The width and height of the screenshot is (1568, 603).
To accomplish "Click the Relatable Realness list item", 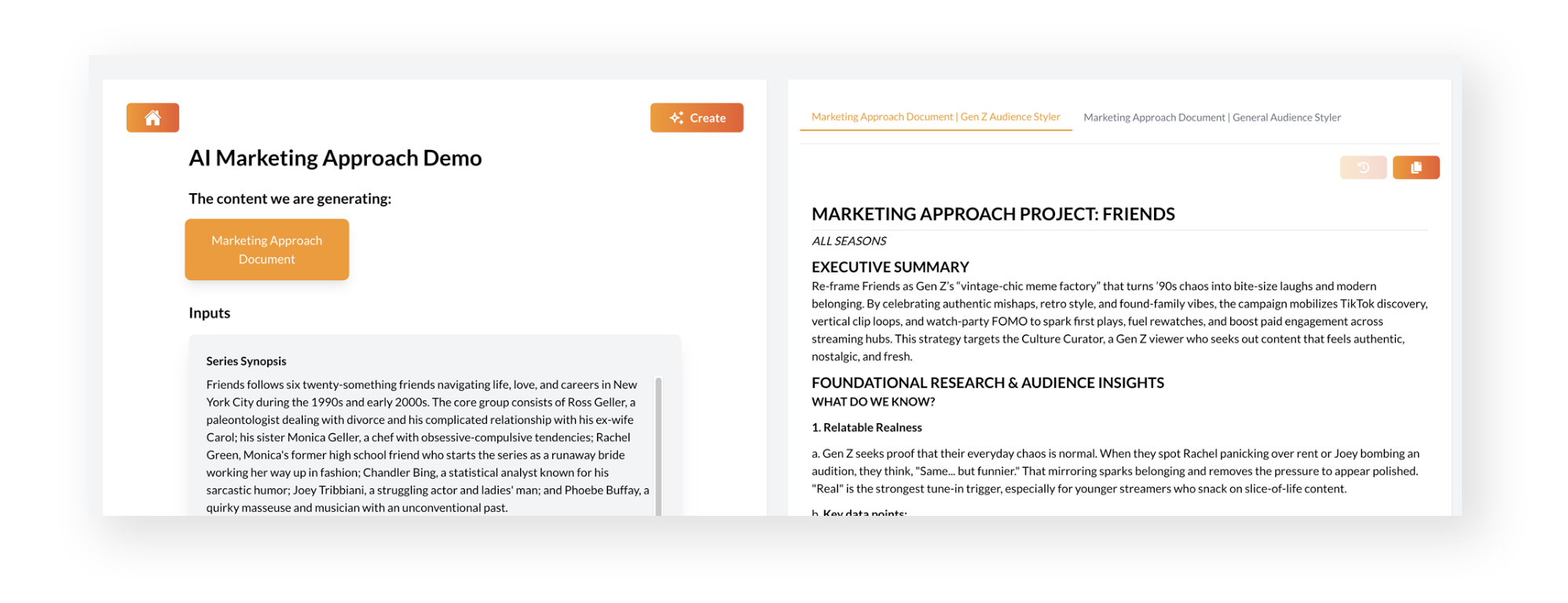I will (866, 428).
